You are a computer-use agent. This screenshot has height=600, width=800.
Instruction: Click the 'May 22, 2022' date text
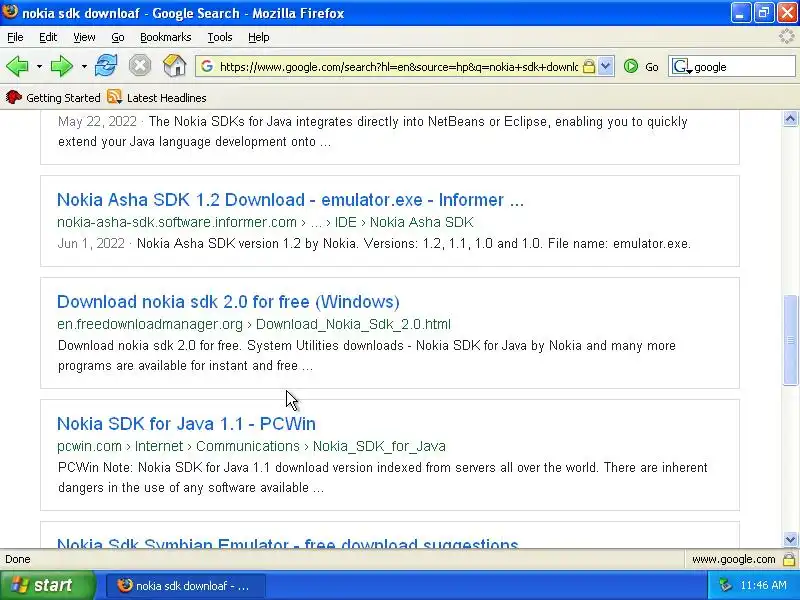[97, 121]
